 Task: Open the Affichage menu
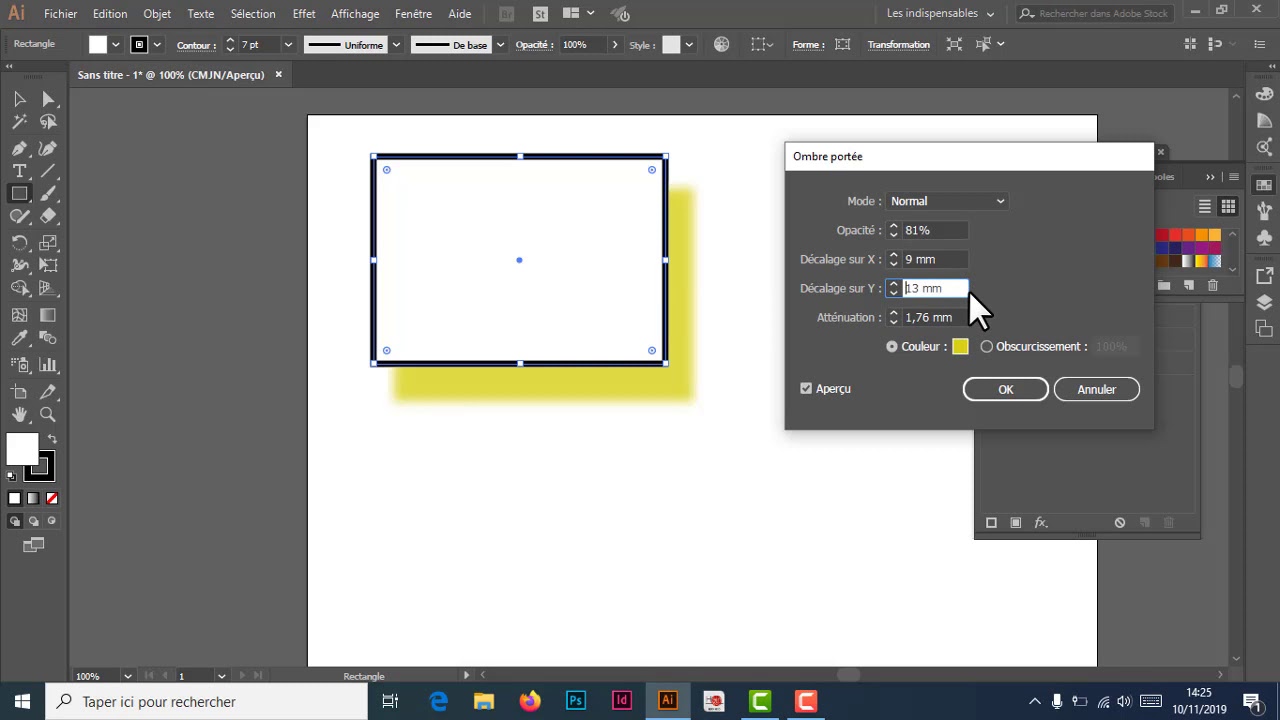click(355, 14)
